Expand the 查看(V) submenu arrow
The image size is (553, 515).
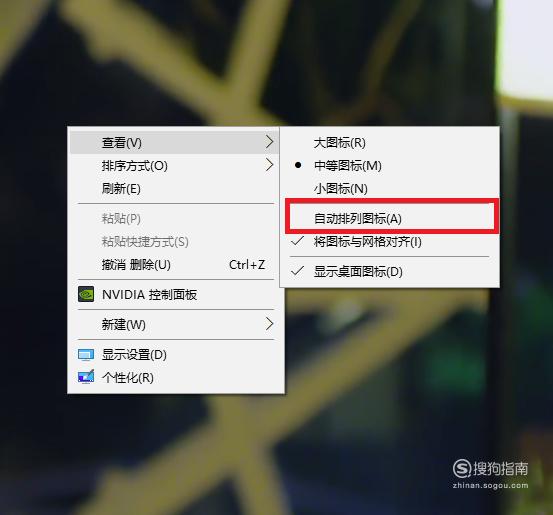click(269, 142)
